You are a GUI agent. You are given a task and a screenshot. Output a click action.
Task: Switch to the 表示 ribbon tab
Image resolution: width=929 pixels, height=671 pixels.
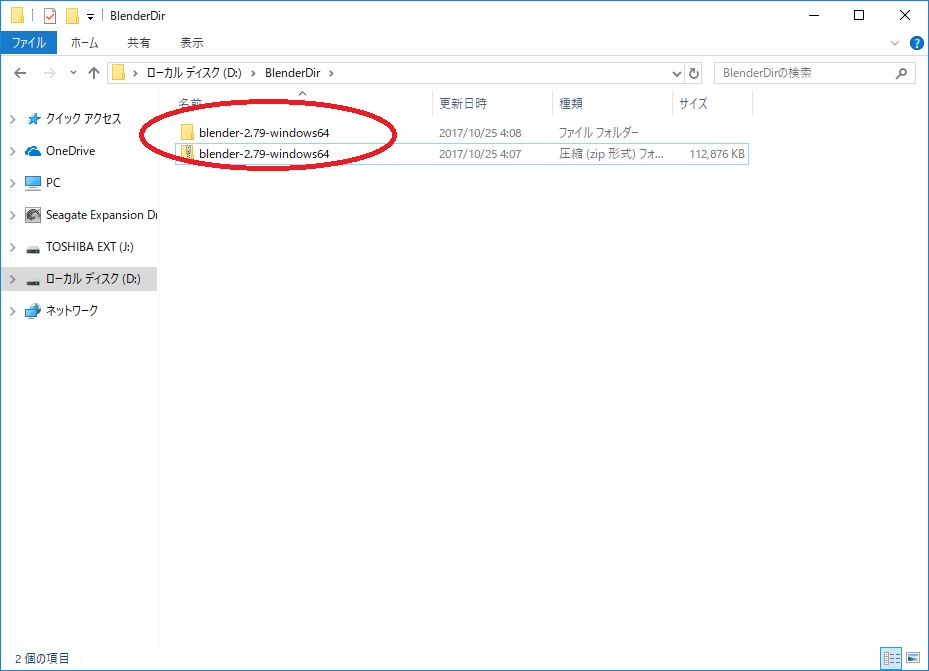191,43
